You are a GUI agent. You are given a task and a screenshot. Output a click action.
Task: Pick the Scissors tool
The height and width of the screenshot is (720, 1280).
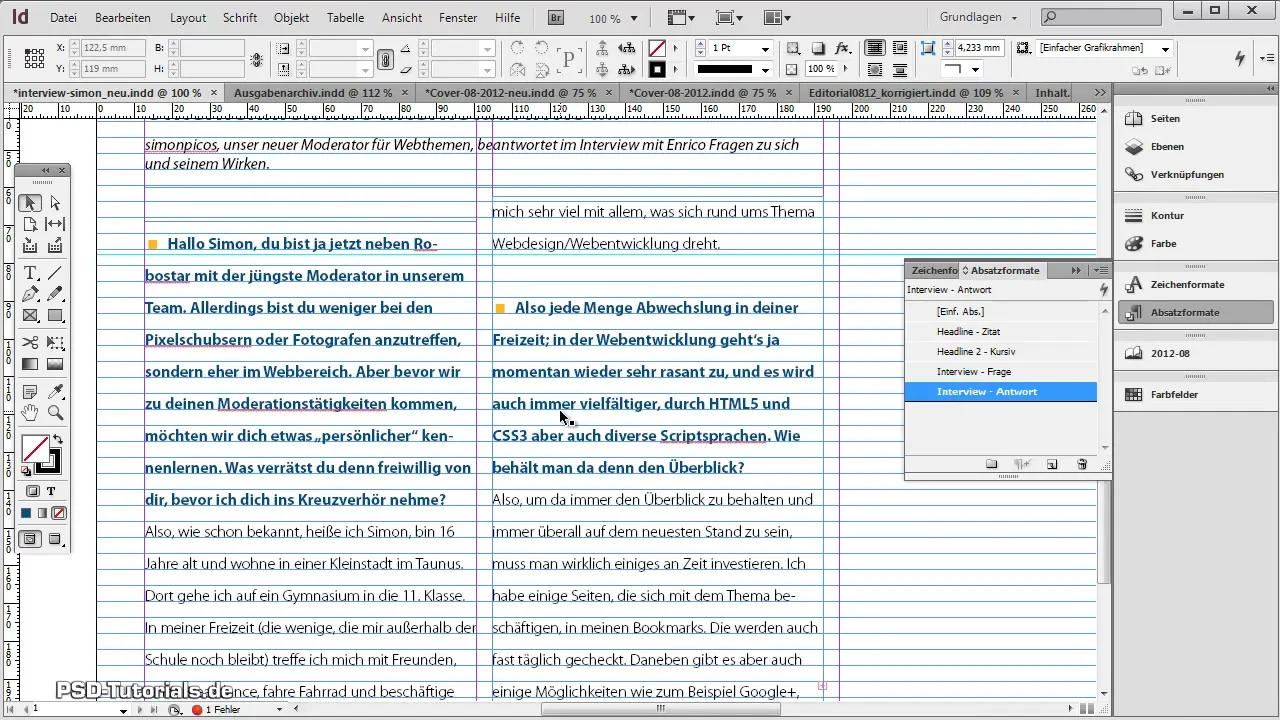(30, 343)
